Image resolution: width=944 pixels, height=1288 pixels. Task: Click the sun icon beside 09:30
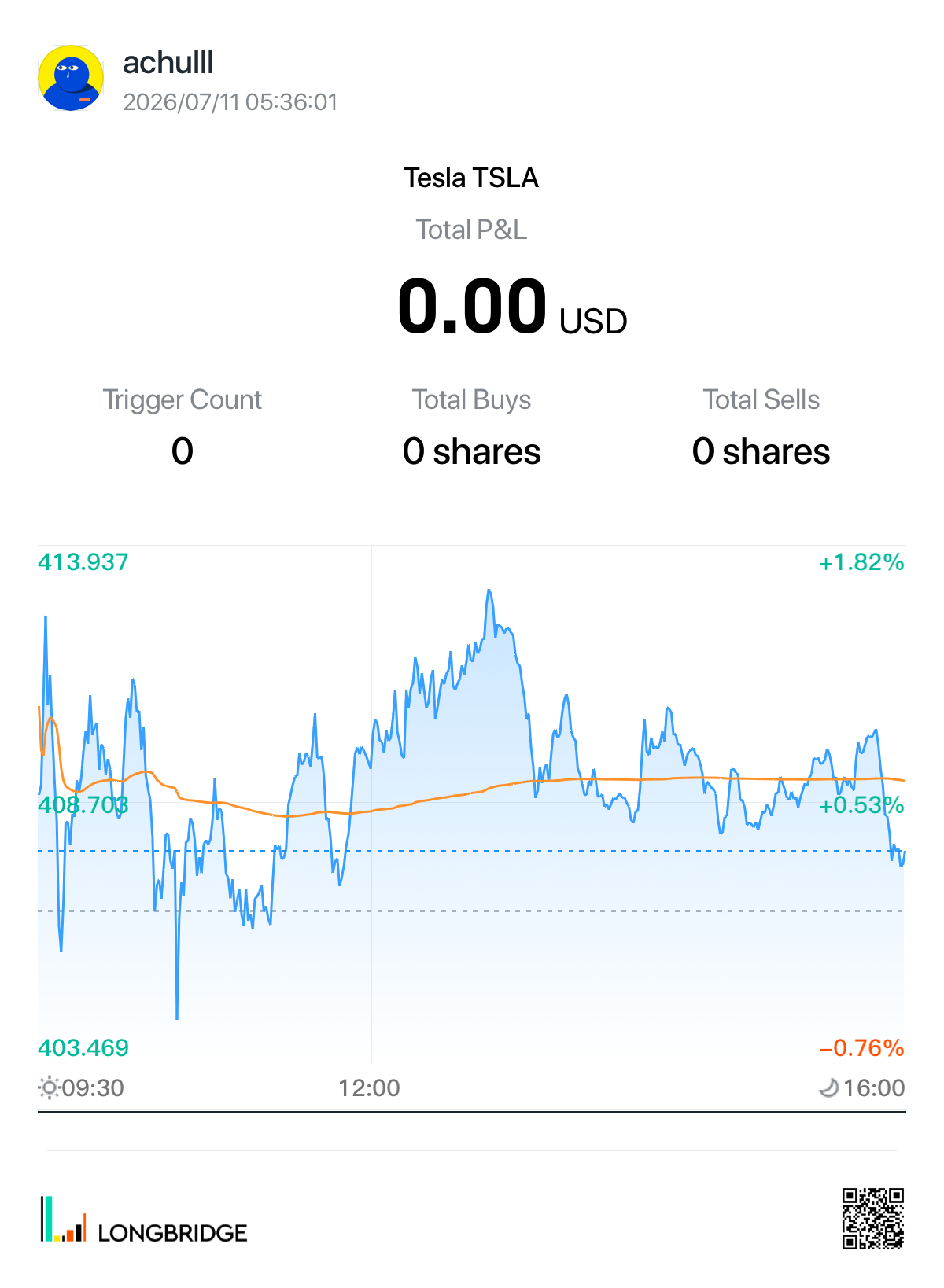point(49,1088)
